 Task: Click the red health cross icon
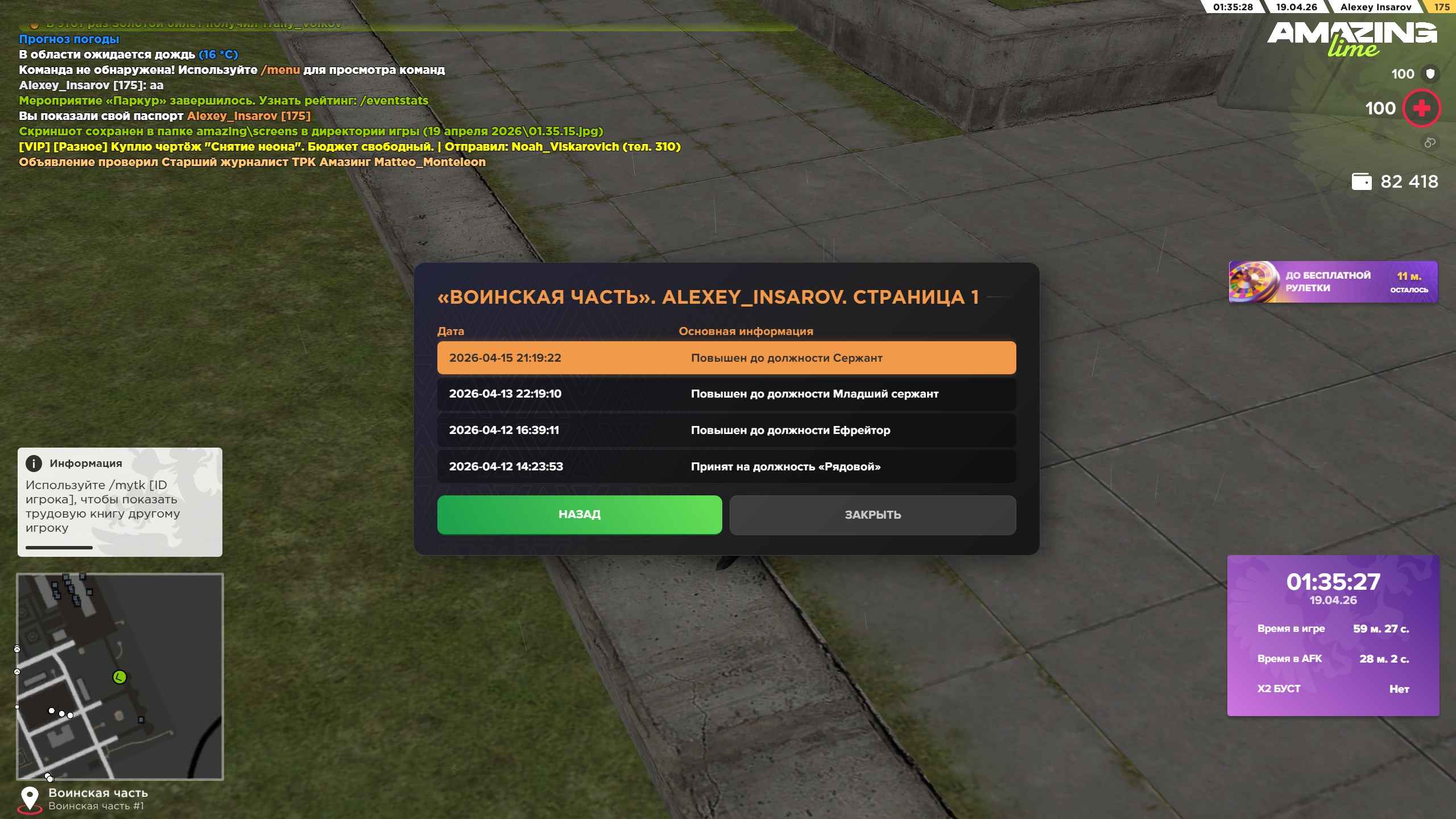tap(1421, 108)
